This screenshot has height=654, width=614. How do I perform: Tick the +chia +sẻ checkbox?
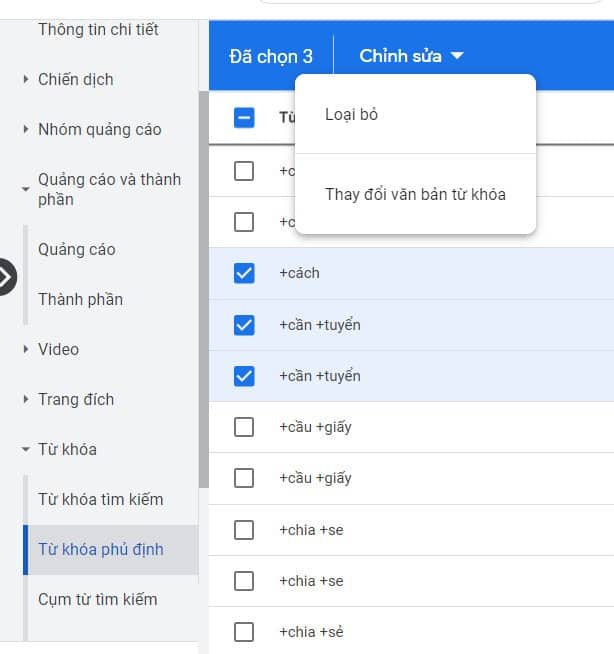click(x=244, y=632)
